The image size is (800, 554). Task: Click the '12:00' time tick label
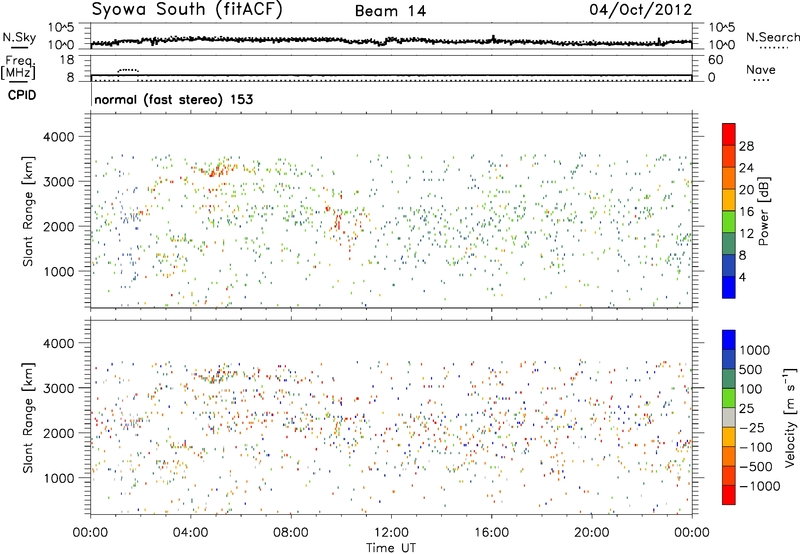pos(391,533)
